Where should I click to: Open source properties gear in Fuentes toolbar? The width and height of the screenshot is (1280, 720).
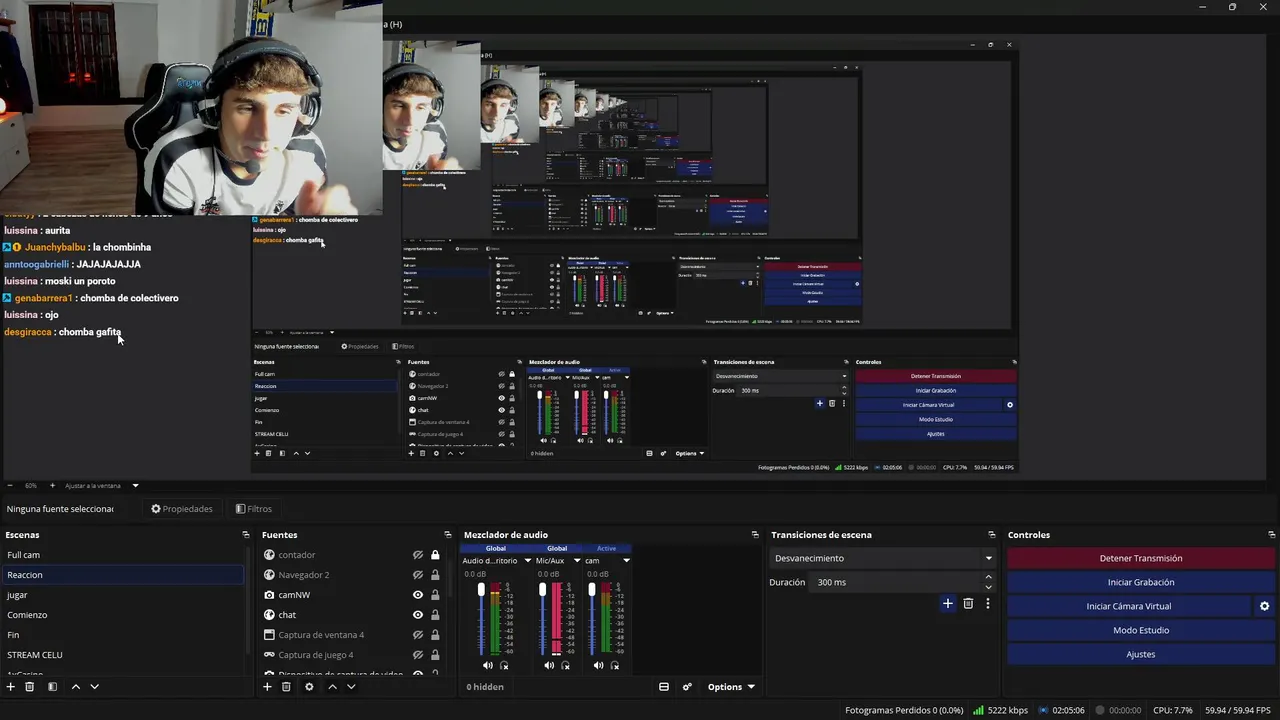[x=309, y=687]
